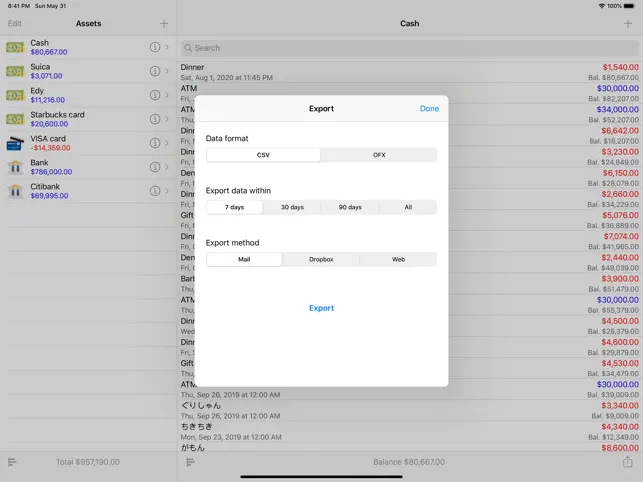Select the Citibank account name
The image size is (643, 482).
[45, 186]
